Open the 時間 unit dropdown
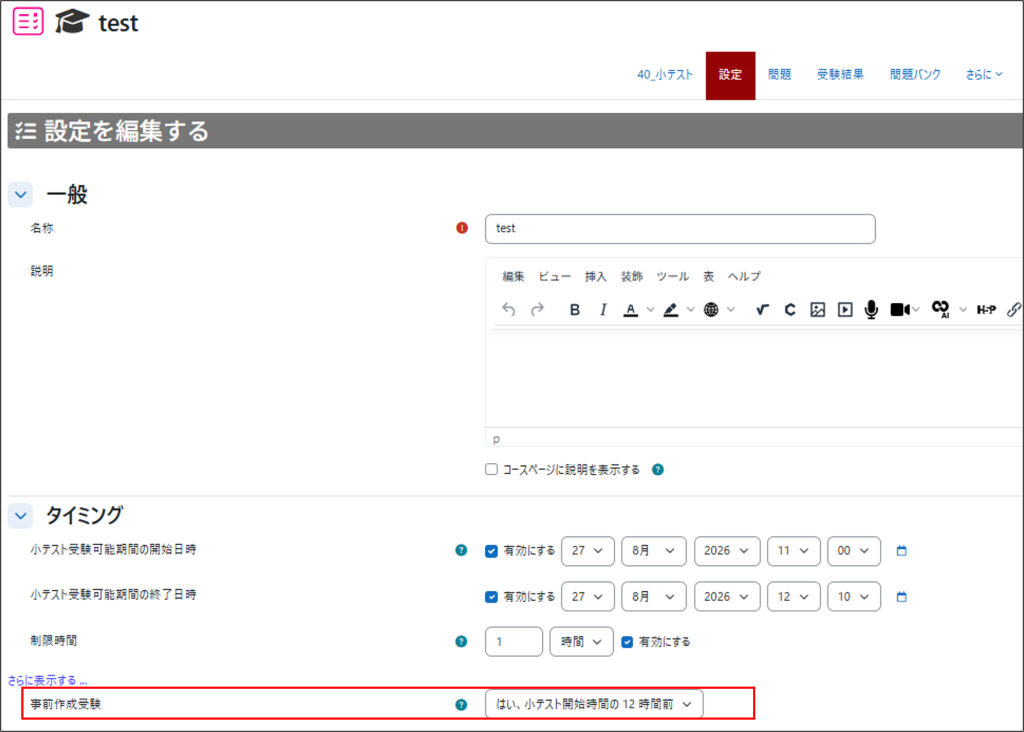The image size is (1024, 732). (581, 642)
